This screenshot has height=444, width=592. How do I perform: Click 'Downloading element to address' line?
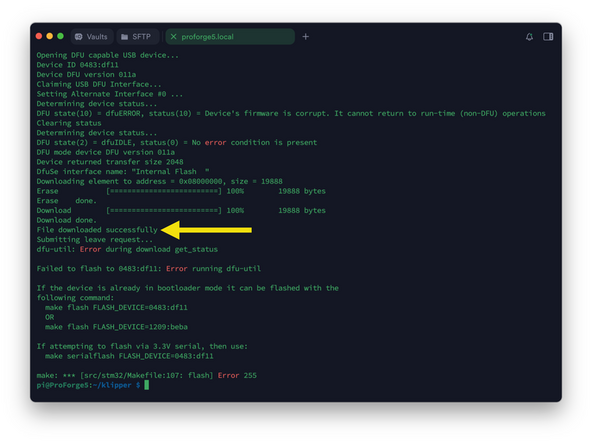tap(159, 181)
